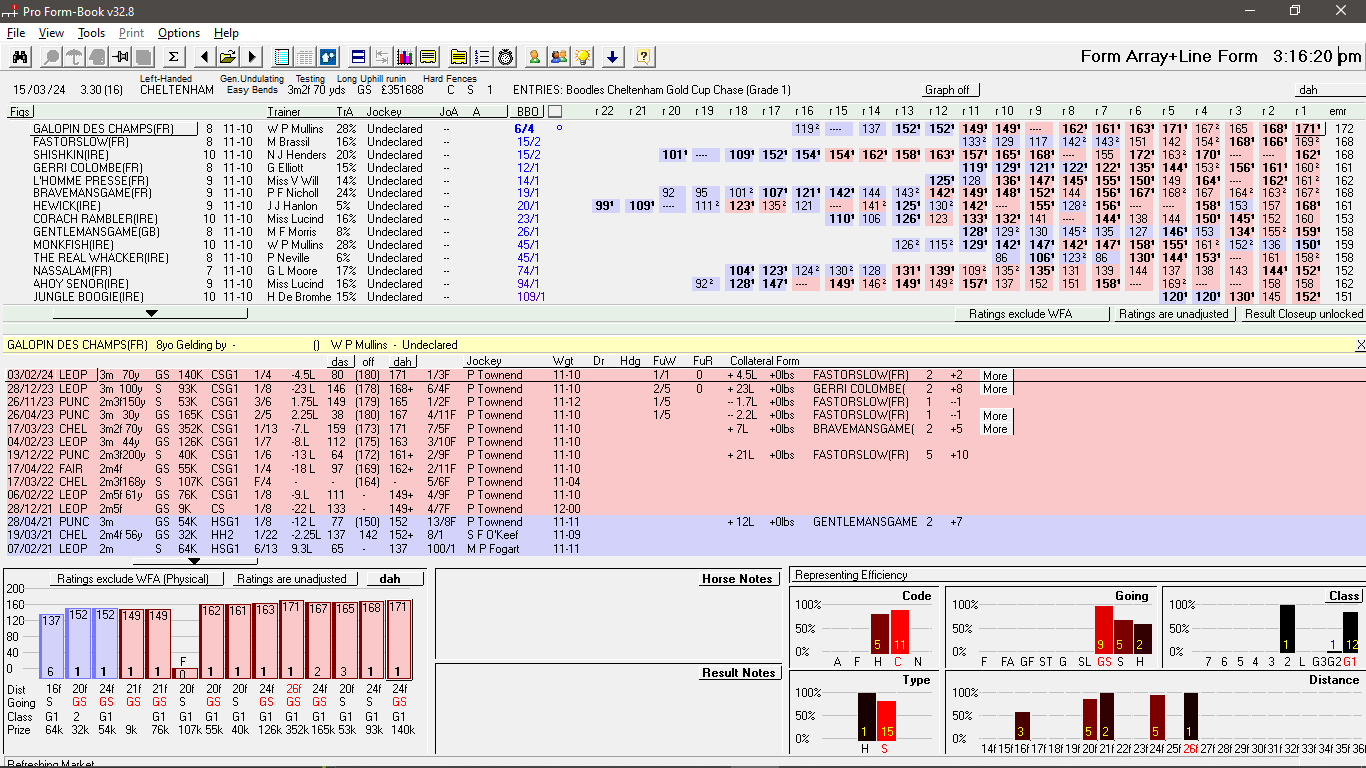
Task: Click the blue down arrow download icon
Action: pyautogui.click(x=613, y=57)
